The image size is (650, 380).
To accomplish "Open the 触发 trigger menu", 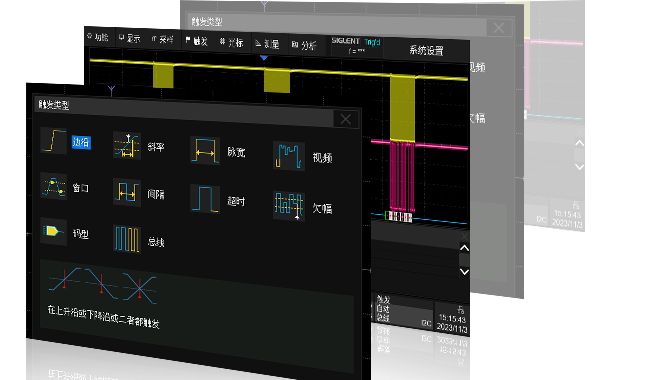I will click(196, 41).
